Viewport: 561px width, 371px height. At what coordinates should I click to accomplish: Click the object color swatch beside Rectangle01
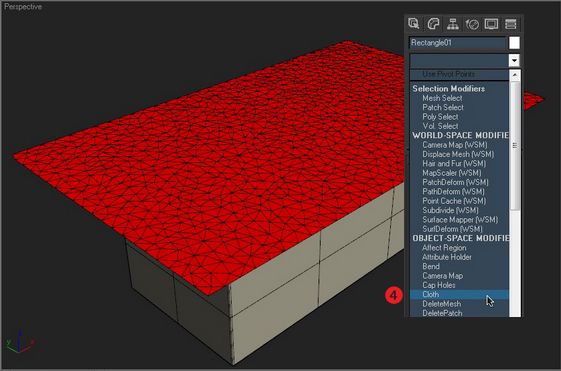point(514,43)
